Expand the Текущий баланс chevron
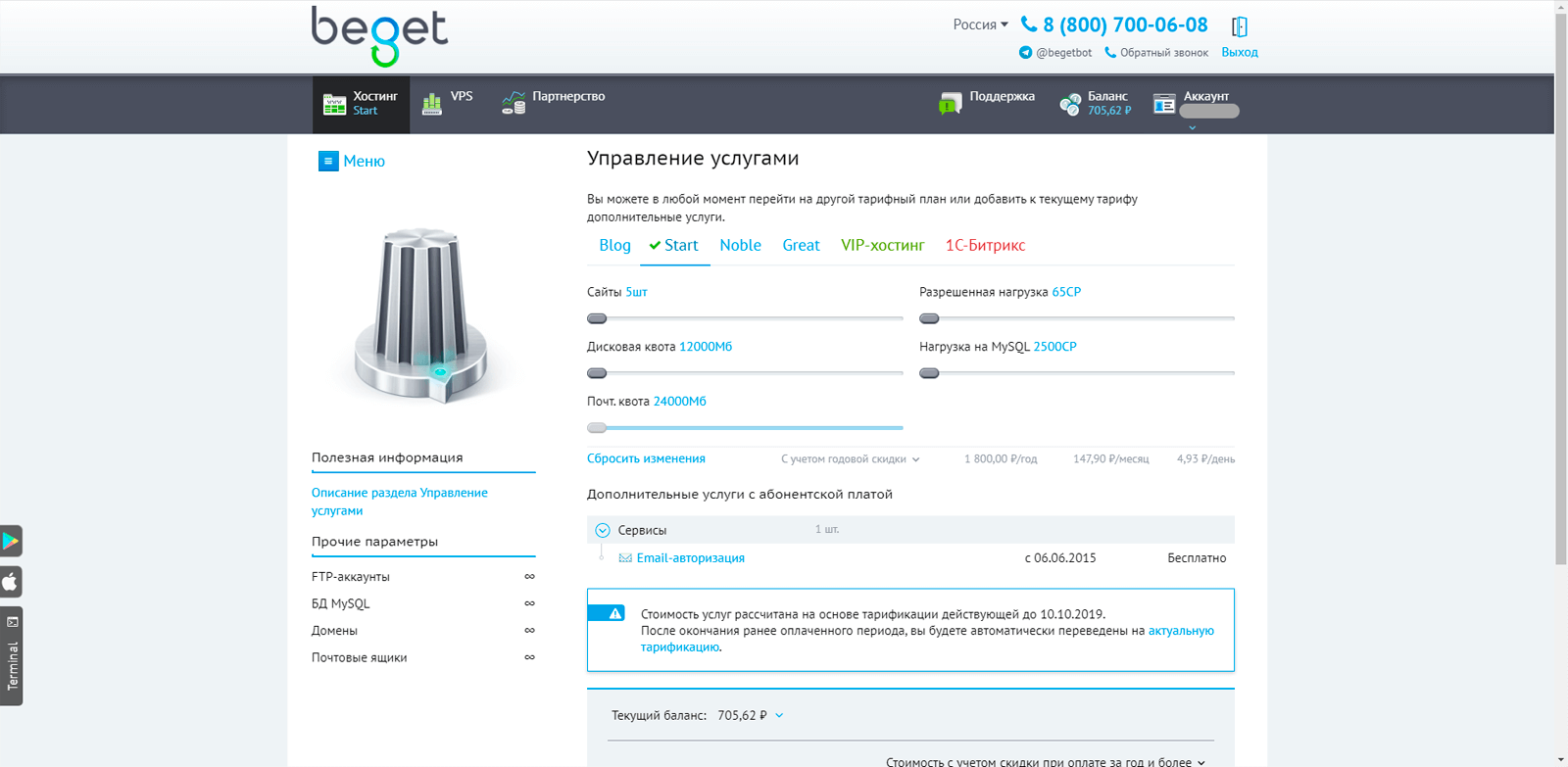Image resolution: width=1568 pixels, height=767 pixels. pyautogui.click(x=779, y=715)
